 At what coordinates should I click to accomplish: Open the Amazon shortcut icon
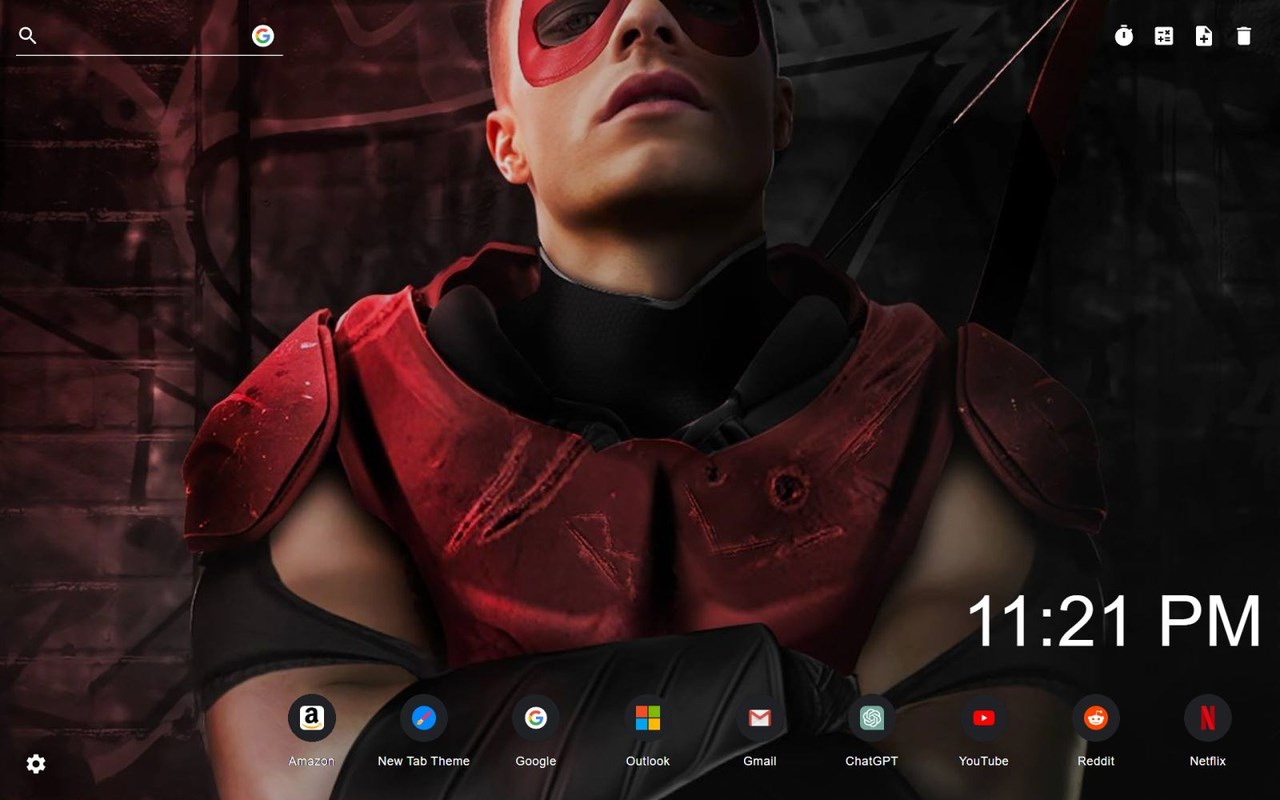tap(312, 718)
